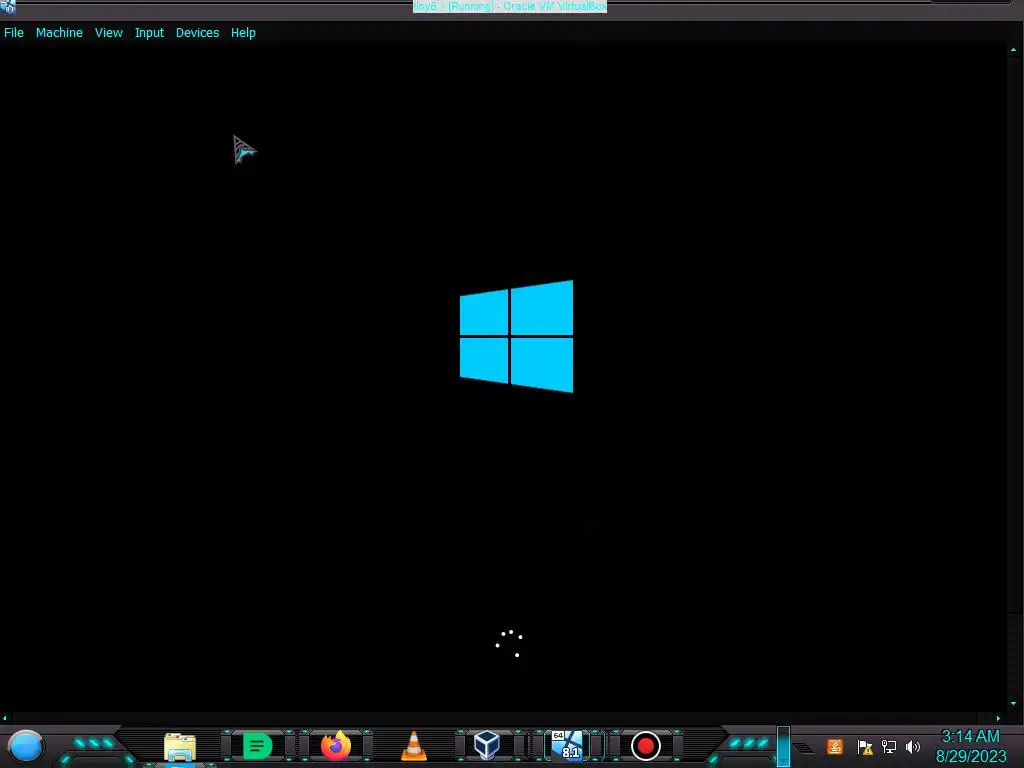Screen dimensions: 1024x768
Task: Click the blue show-desktop bar
Action: click(784, 746)
